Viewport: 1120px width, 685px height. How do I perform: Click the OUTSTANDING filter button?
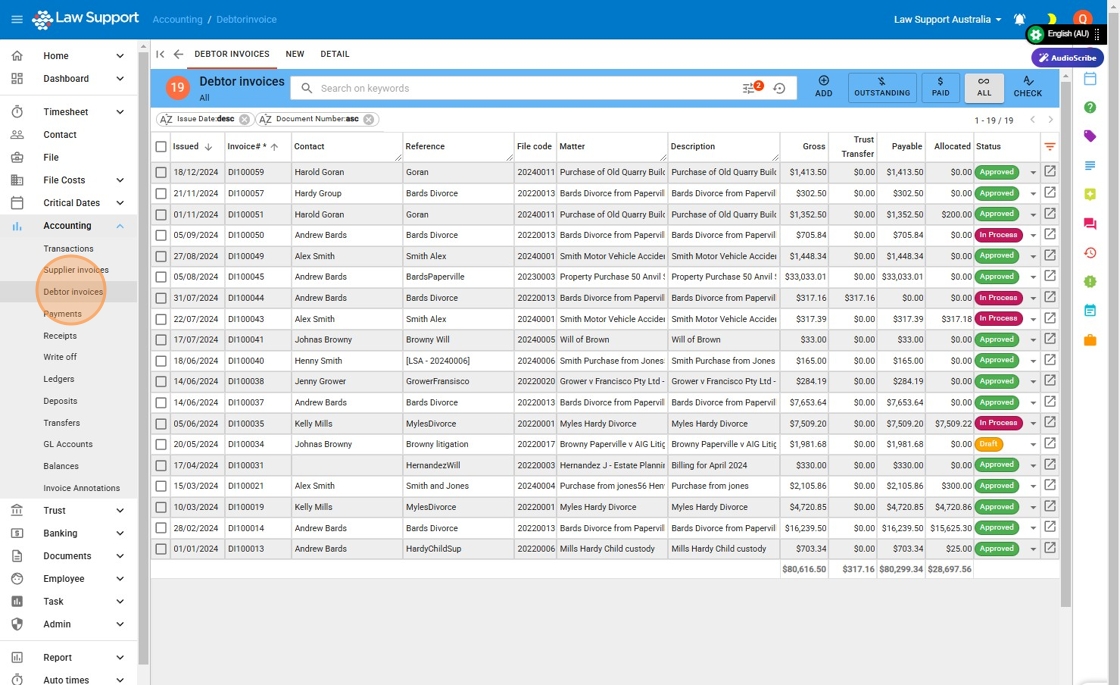pyautogui.click(x=881, y=88)
